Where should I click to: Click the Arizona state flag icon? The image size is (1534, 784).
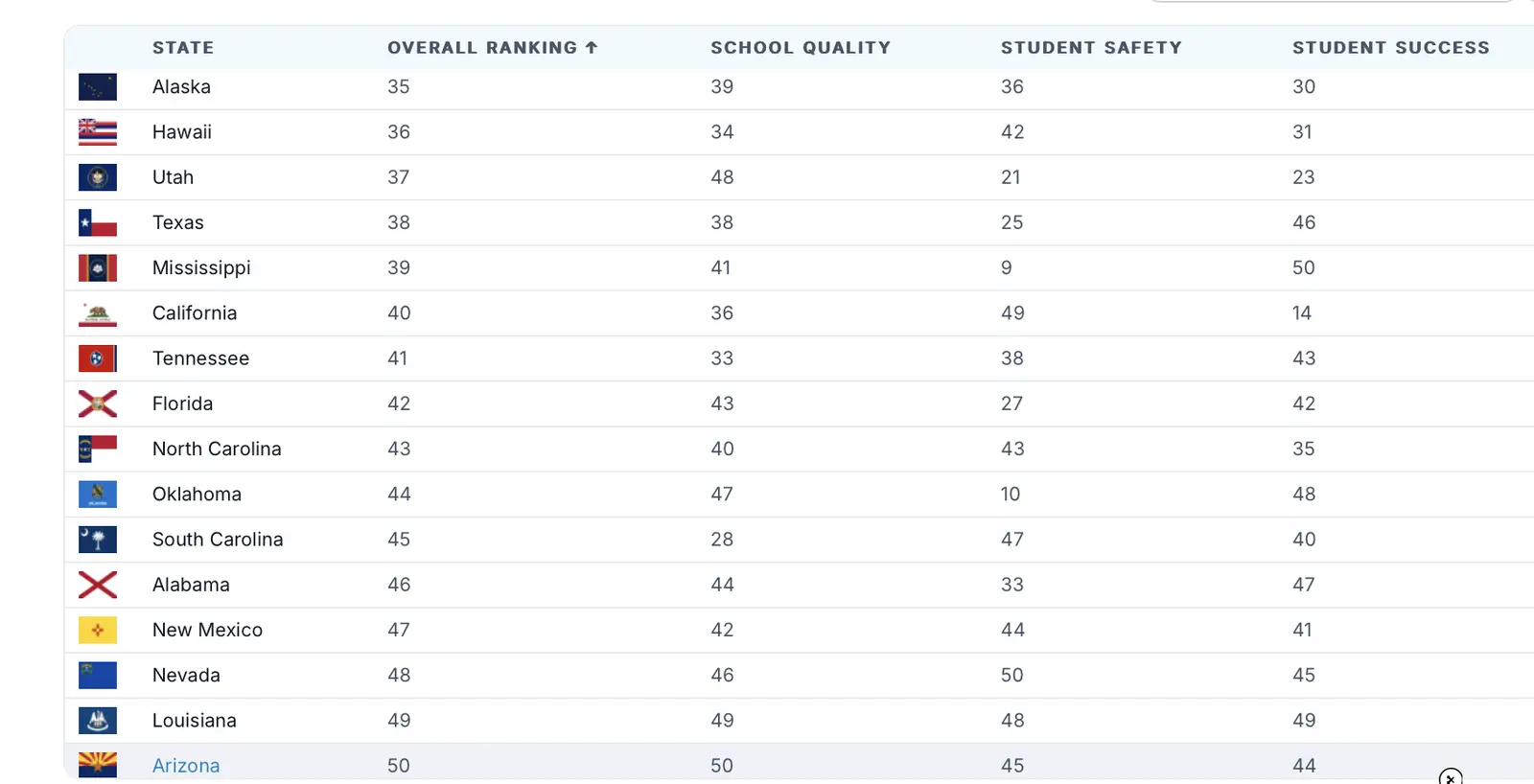[x=98, y=765]
